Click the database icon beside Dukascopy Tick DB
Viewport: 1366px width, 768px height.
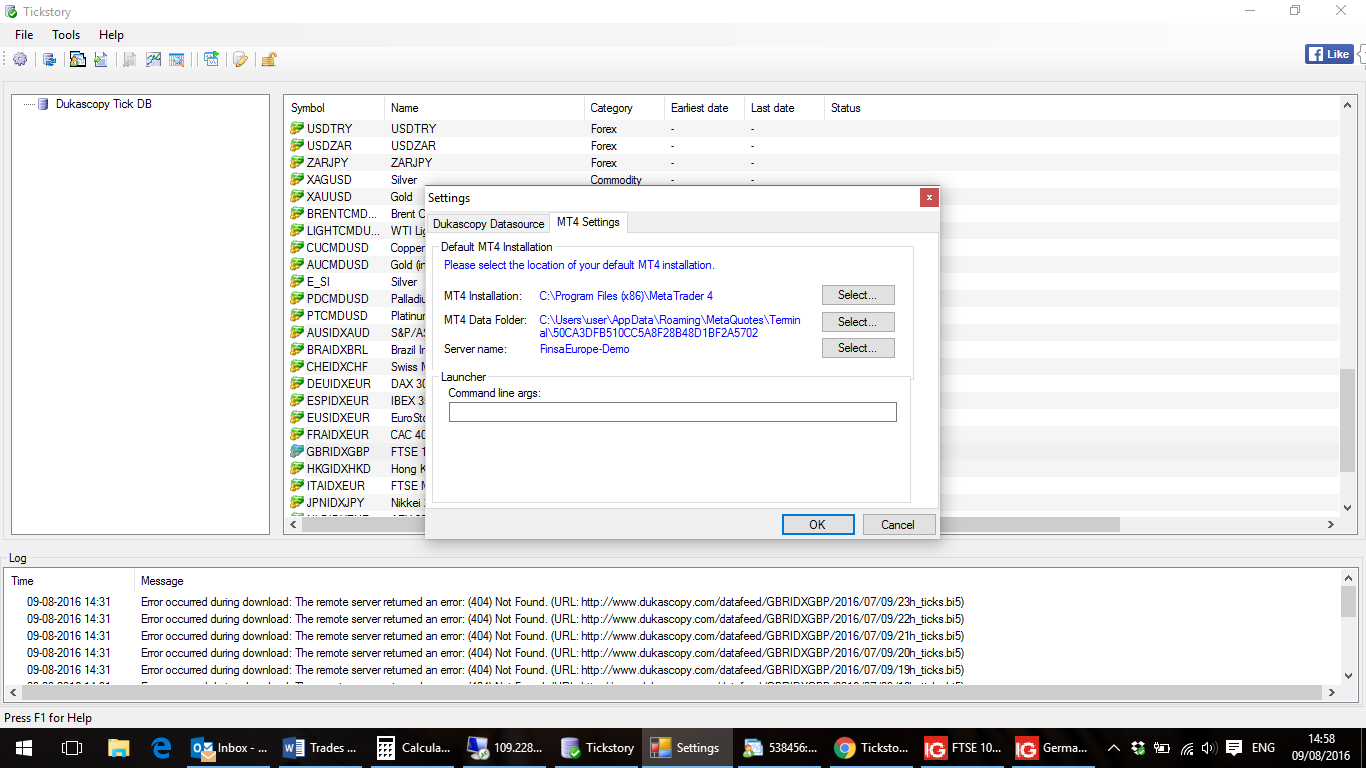coord(43,104)
